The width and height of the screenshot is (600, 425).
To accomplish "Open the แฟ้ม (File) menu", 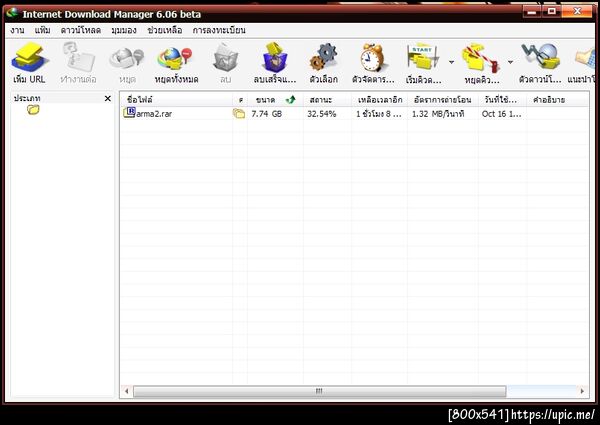I will pyautogui.click(x=42, y=30).
